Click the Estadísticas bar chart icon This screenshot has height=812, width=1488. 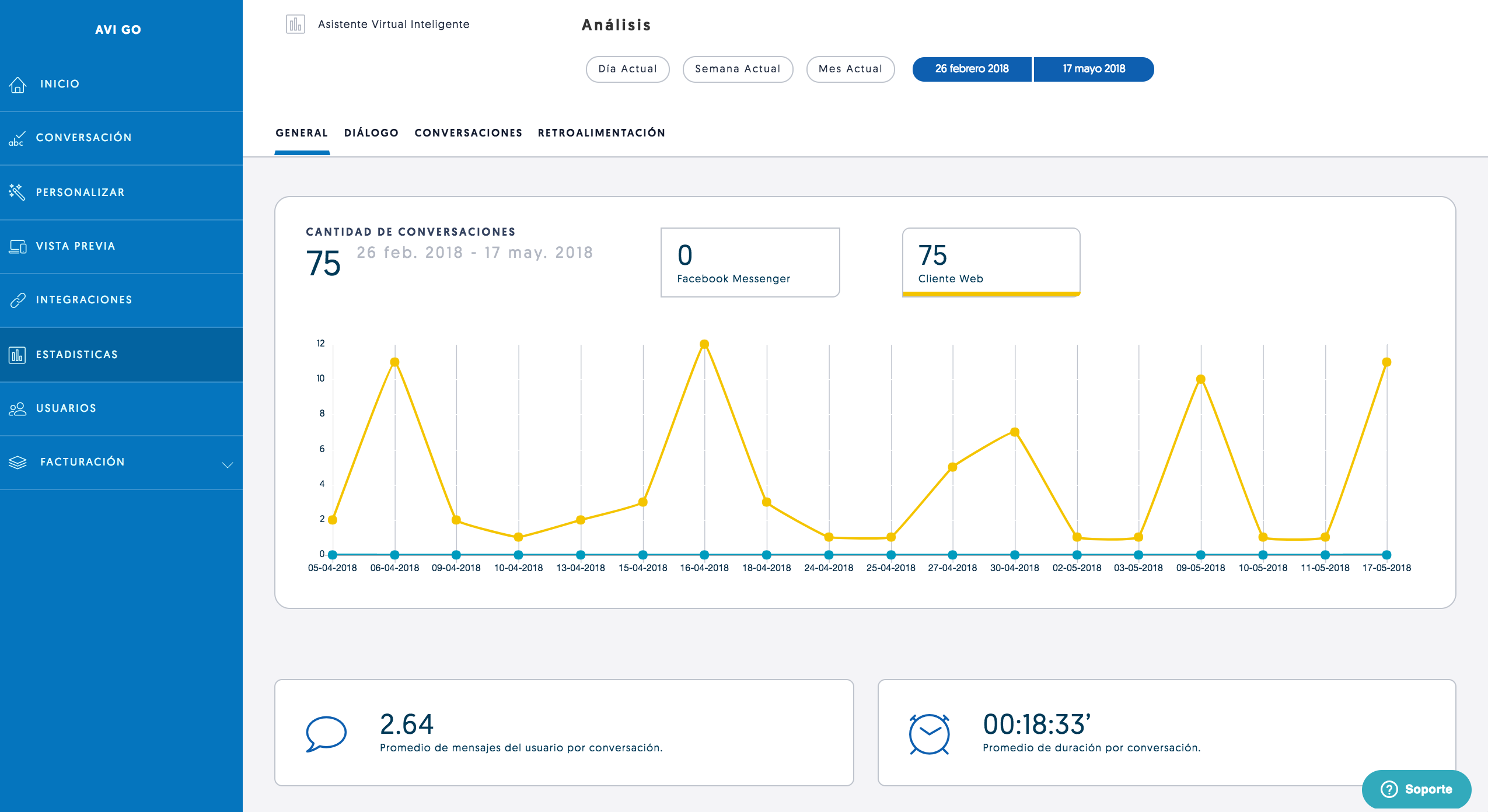[17, 355]
